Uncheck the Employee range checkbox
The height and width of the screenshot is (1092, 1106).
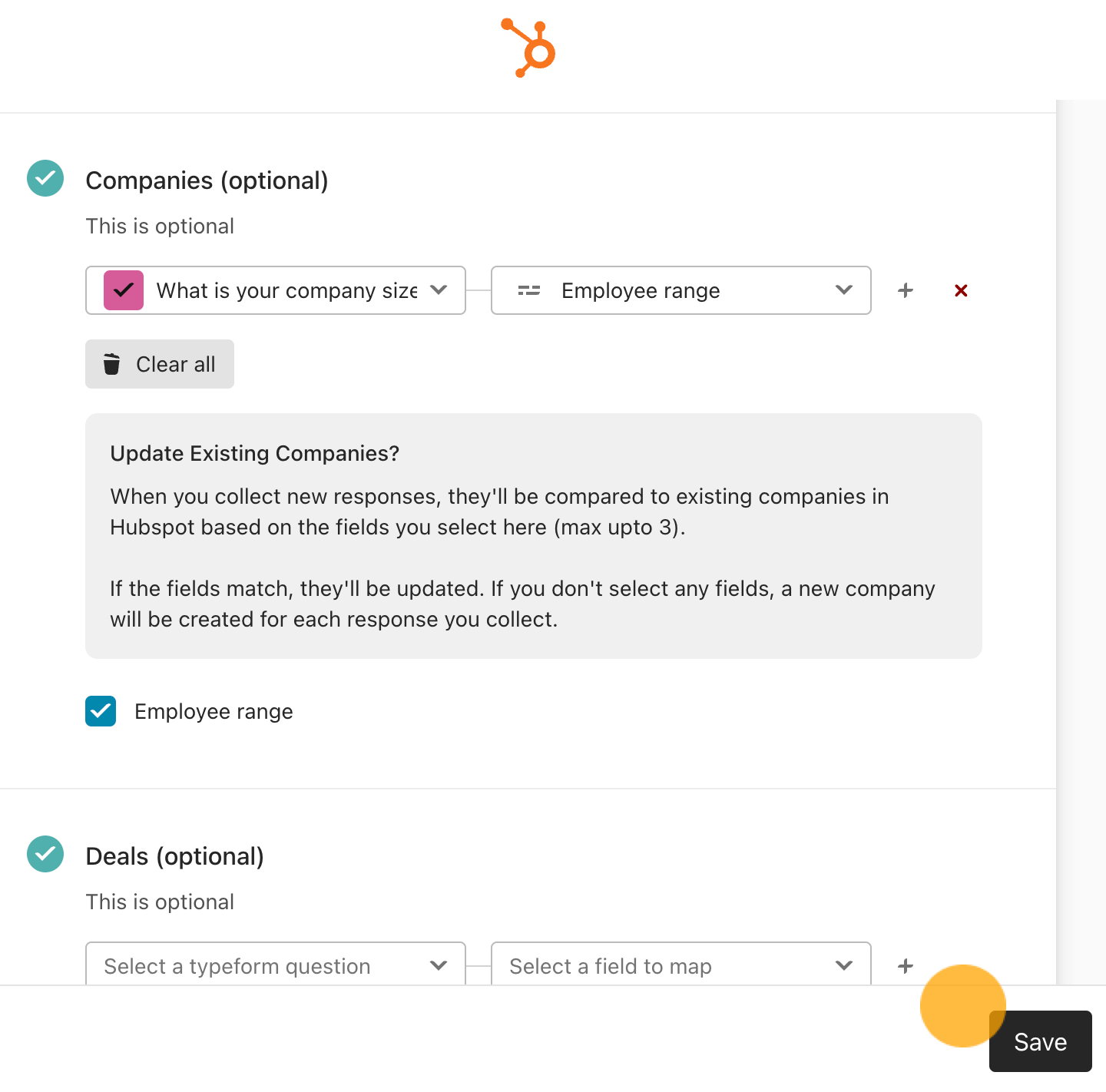point(101,711)
